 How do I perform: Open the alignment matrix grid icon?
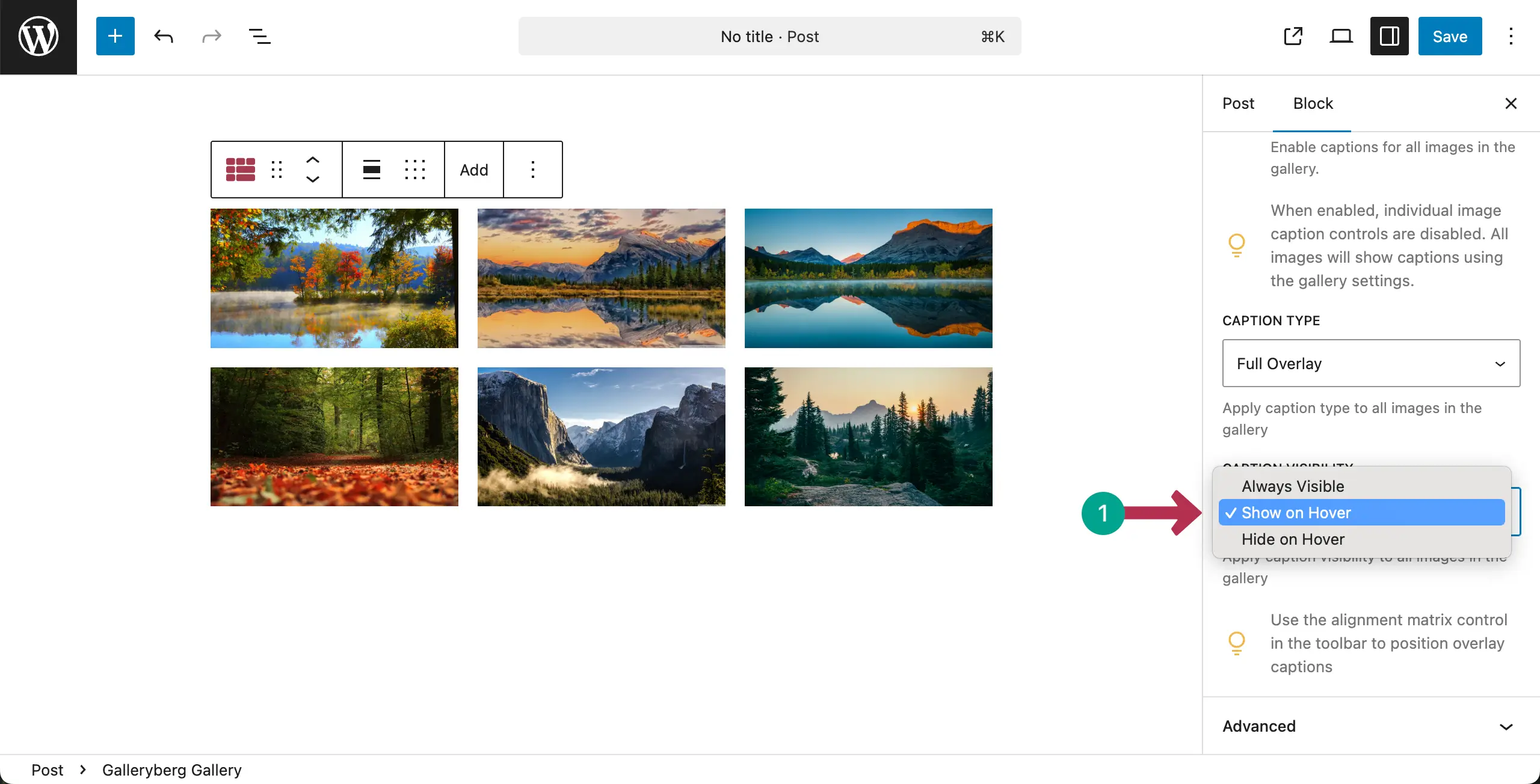[415, 169]
